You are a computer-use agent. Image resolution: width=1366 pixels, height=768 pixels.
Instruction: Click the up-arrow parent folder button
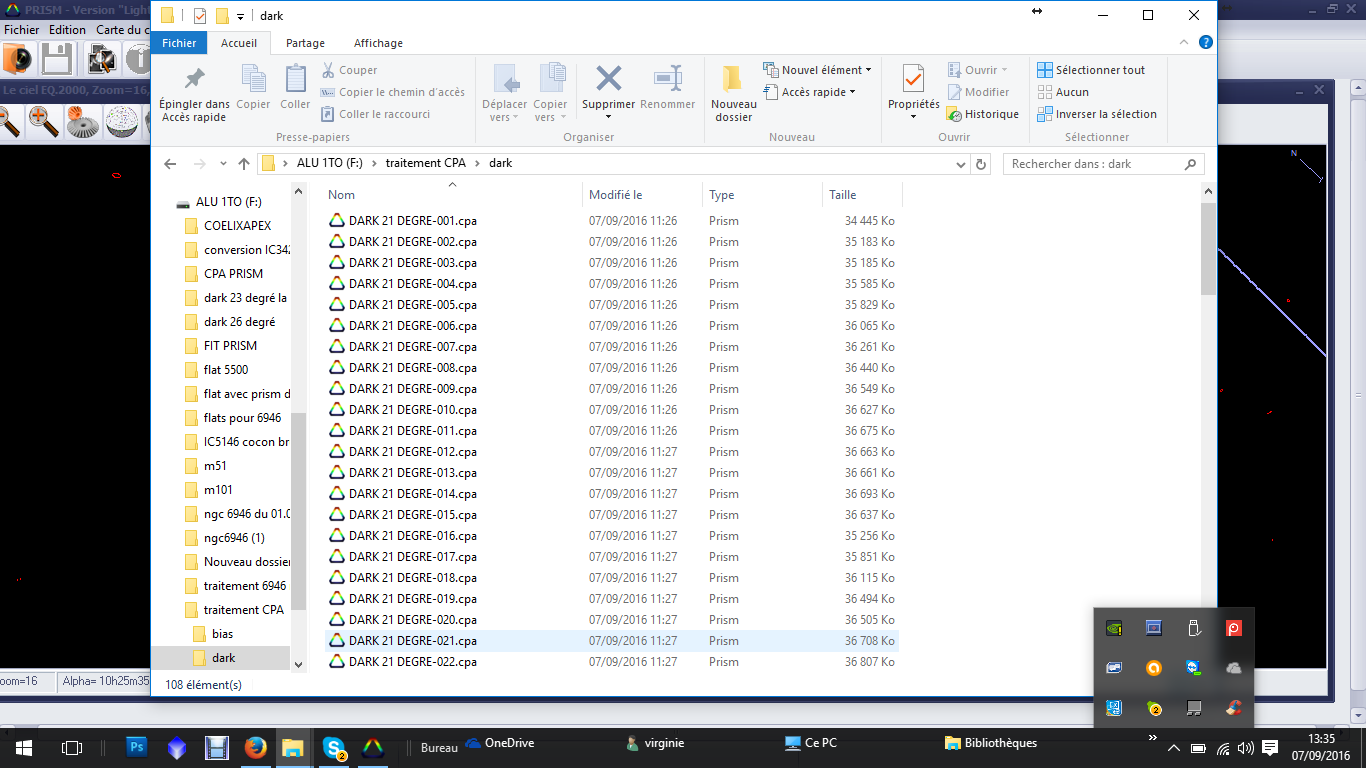[243, 164]
